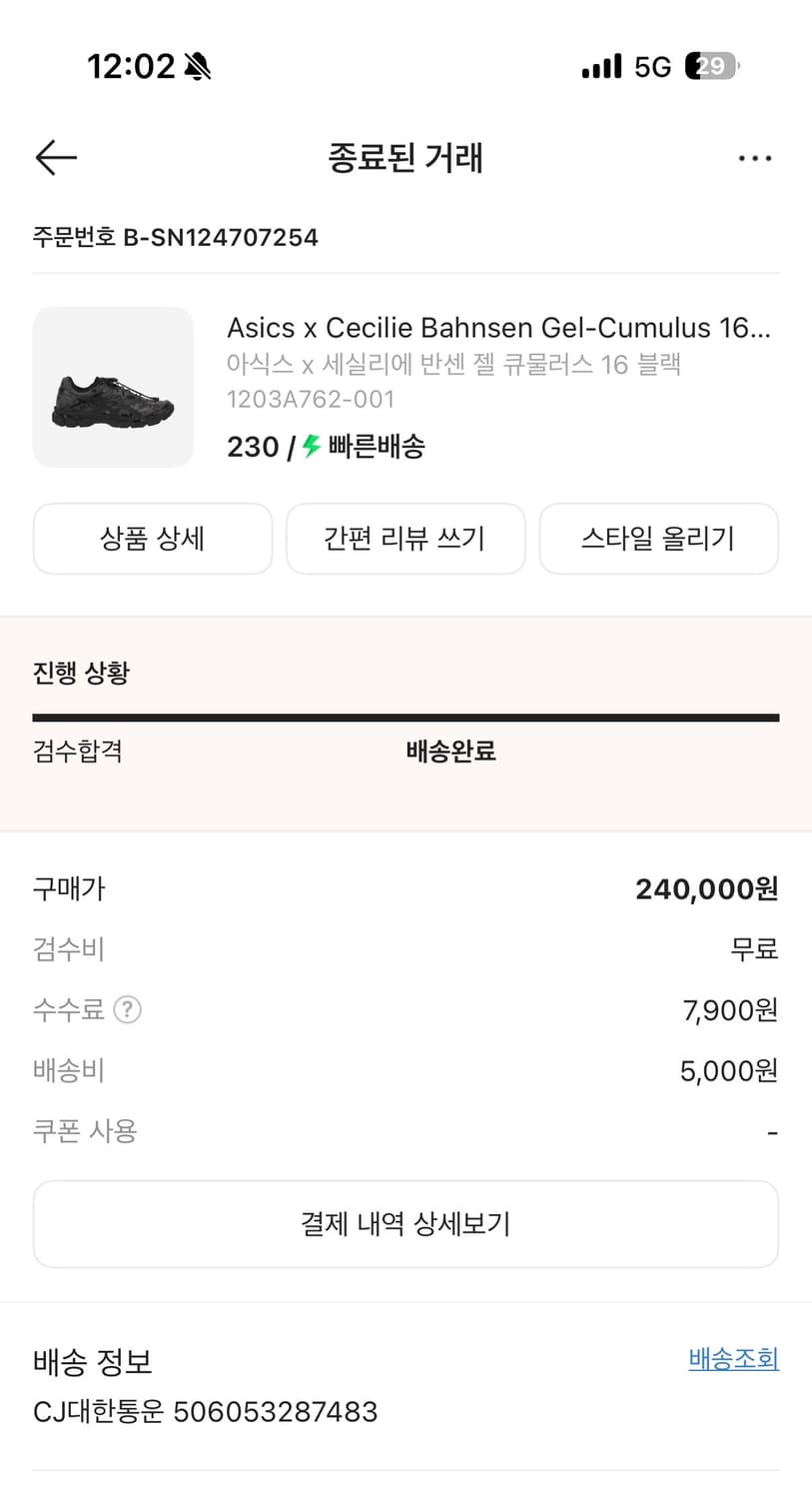The image size is (812, 1499).
Task: Open the three-dot more options menu
Action: click(754, 158)
